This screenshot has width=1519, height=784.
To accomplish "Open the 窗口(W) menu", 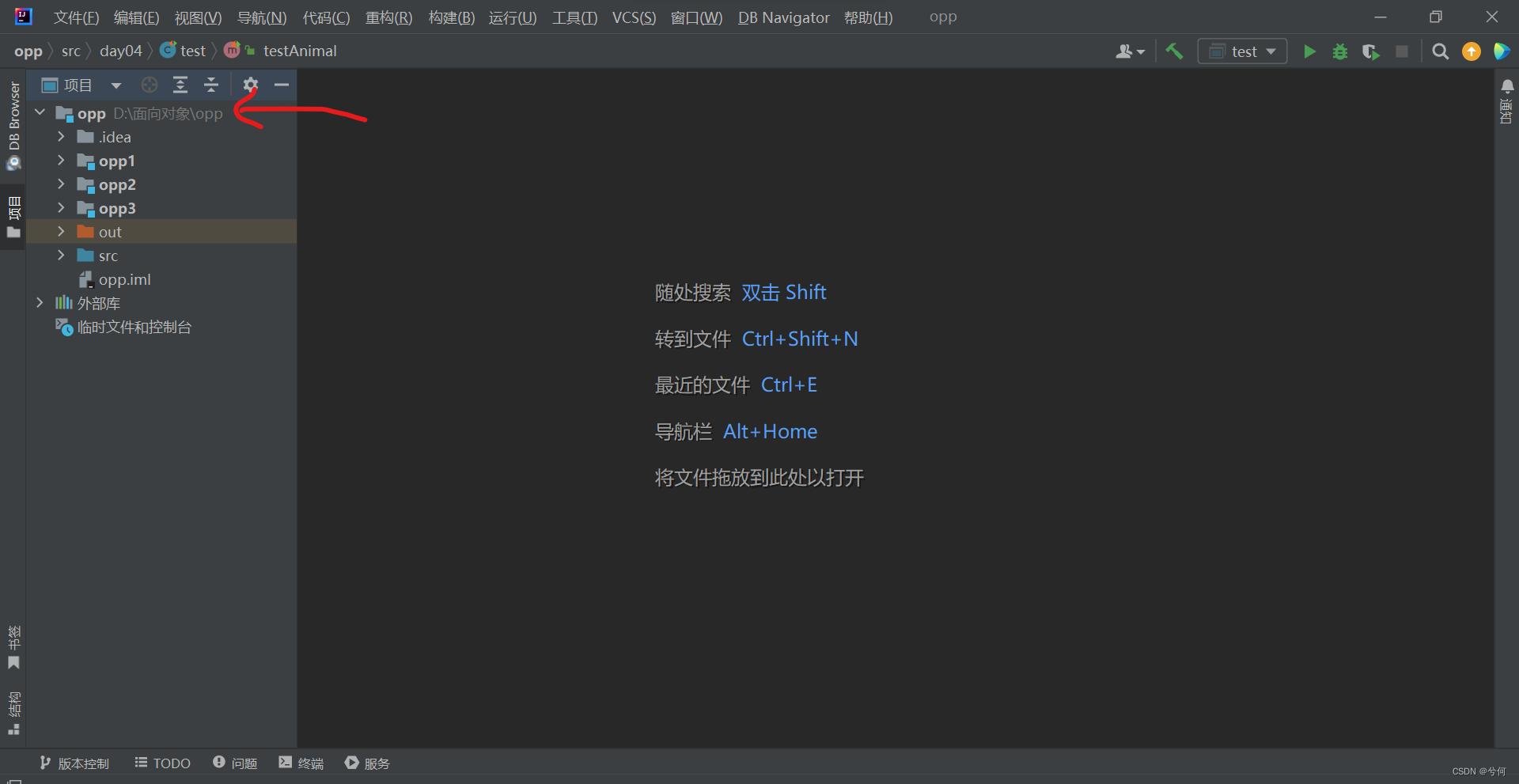I will 696,17.
